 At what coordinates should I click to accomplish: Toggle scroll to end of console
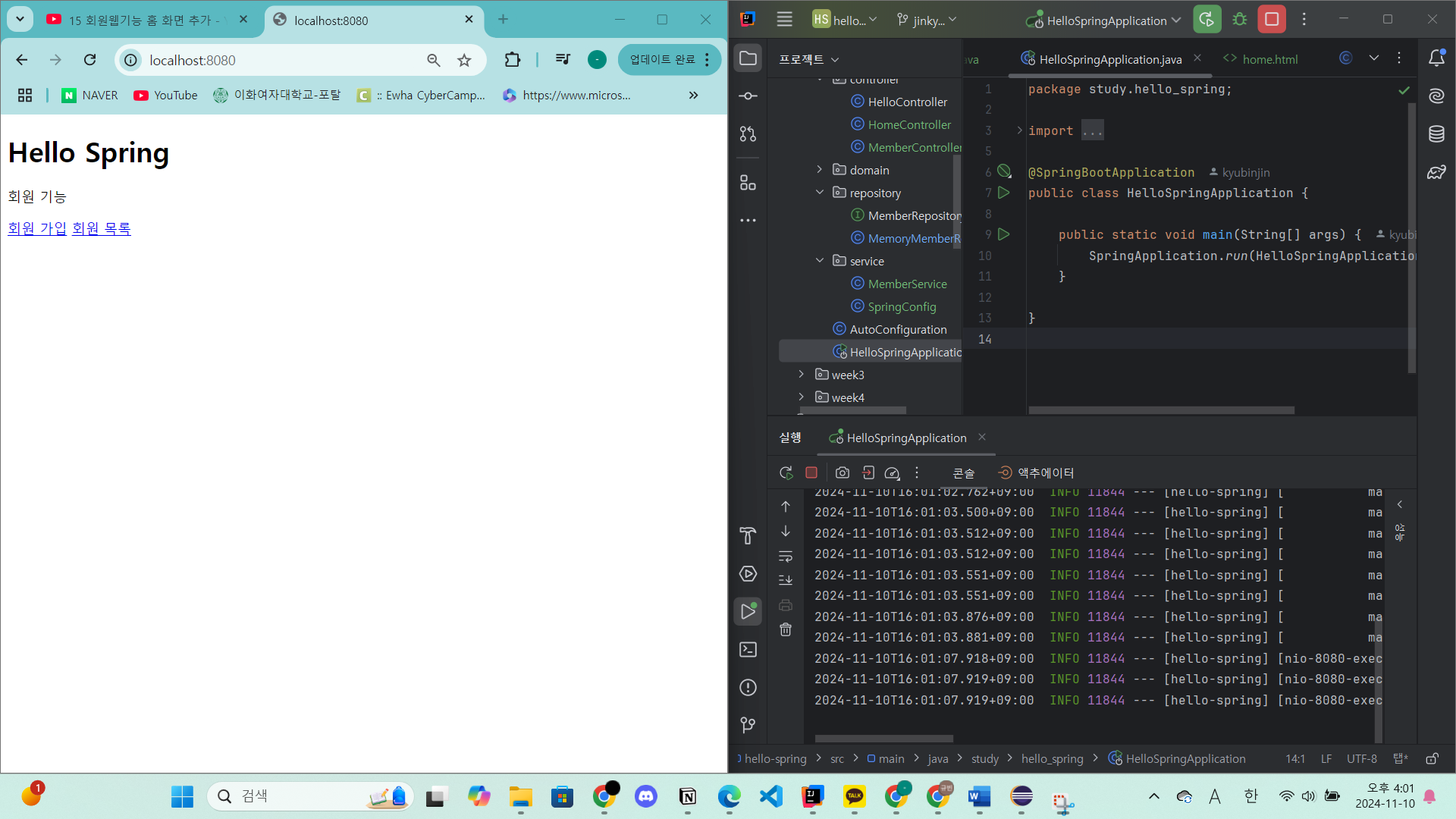[786, 580]
